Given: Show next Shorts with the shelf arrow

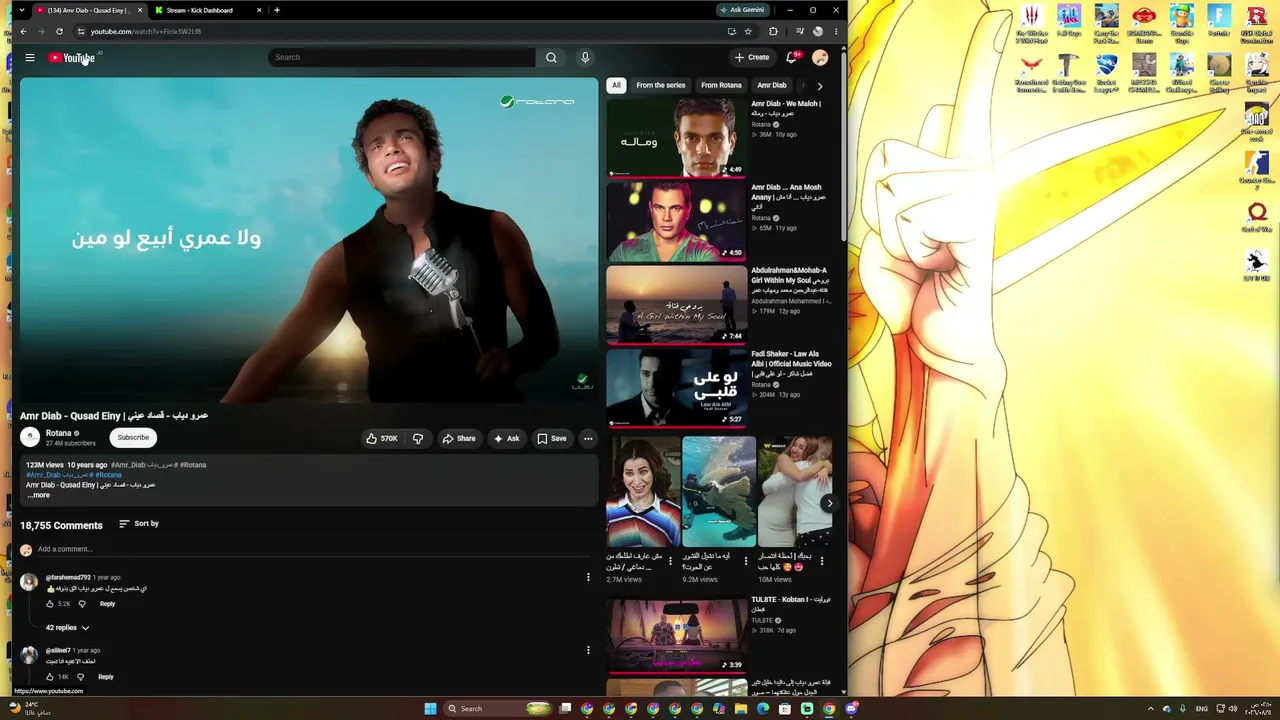Looking at the screenshot, I should [828, 503].
